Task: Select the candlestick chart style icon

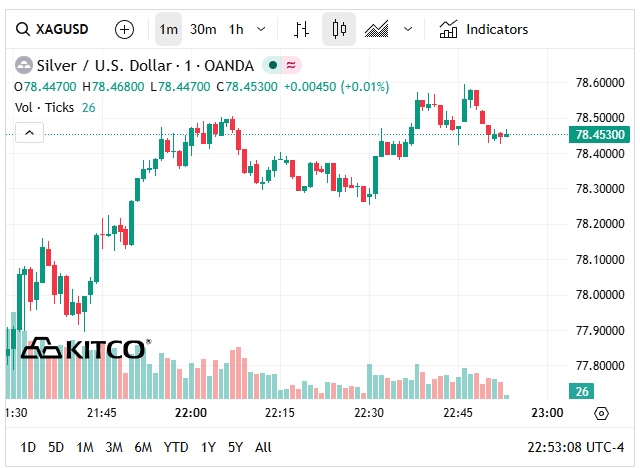Action: click(339, 29)
